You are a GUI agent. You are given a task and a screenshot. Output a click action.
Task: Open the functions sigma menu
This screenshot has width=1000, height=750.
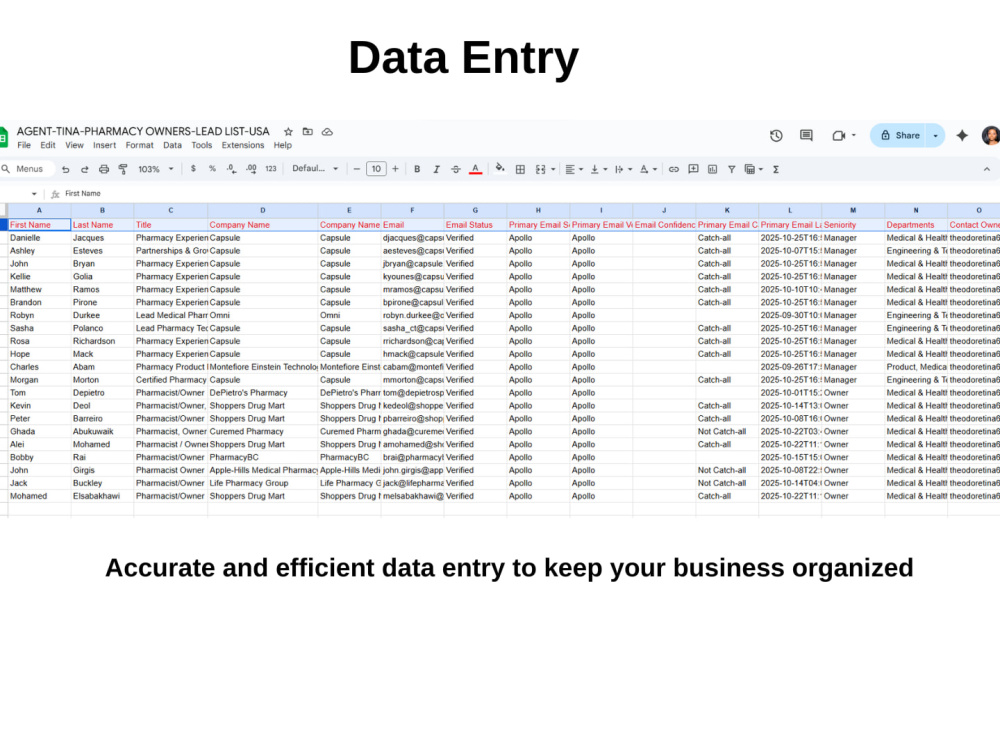point(776,169)
